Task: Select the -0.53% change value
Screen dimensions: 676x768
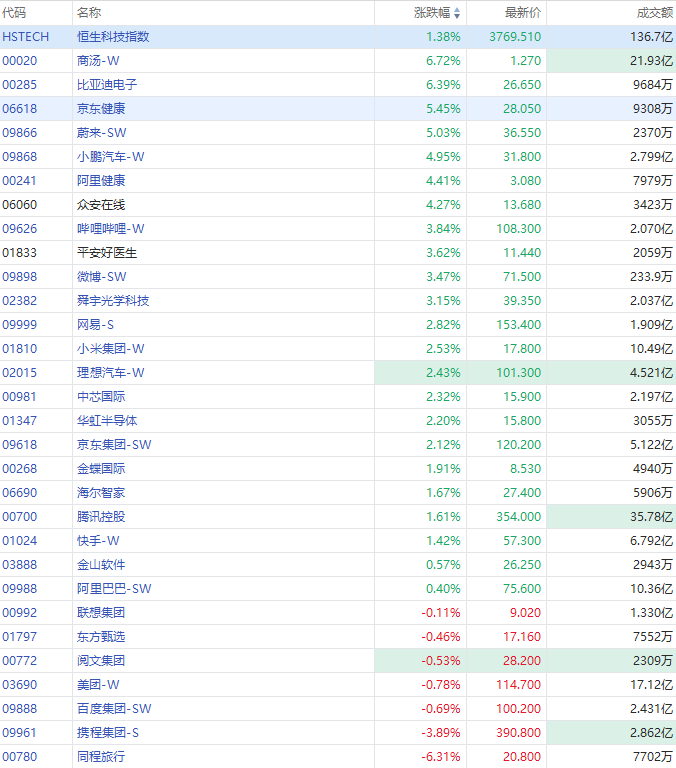Action: coord(441,661)
